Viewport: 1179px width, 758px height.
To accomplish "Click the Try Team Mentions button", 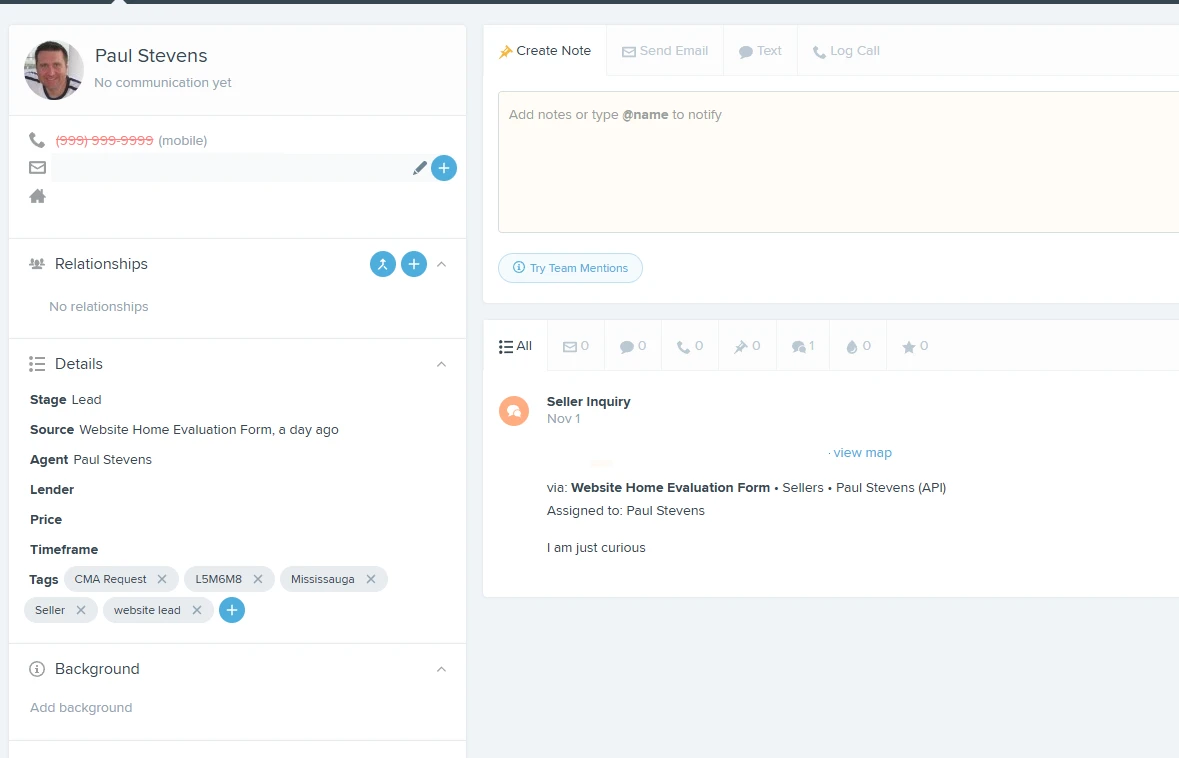I will click(570, 268).
